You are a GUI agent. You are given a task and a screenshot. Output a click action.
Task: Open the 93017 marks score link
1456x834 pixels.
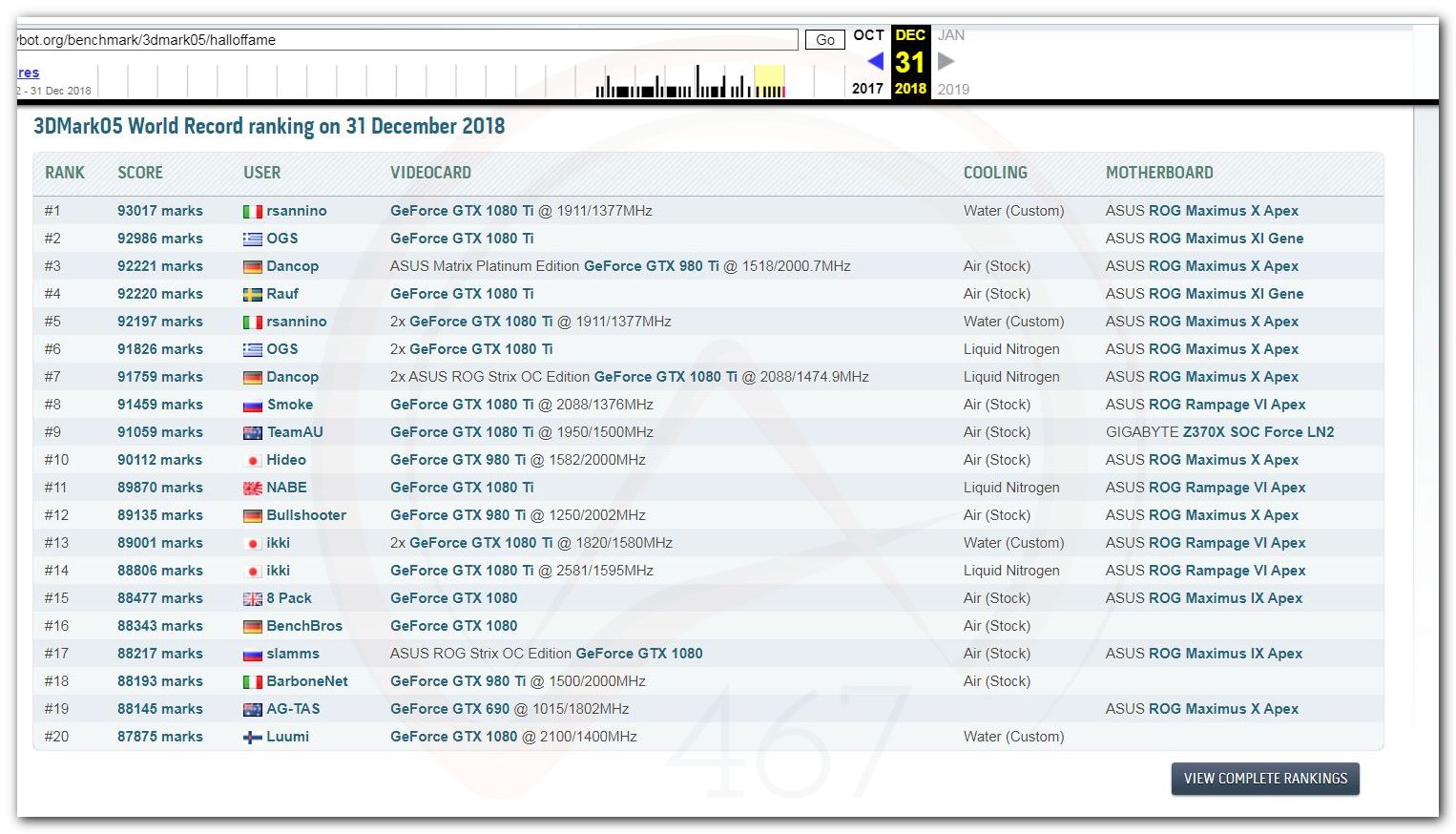pyautogui.click(x=159, y=211)
